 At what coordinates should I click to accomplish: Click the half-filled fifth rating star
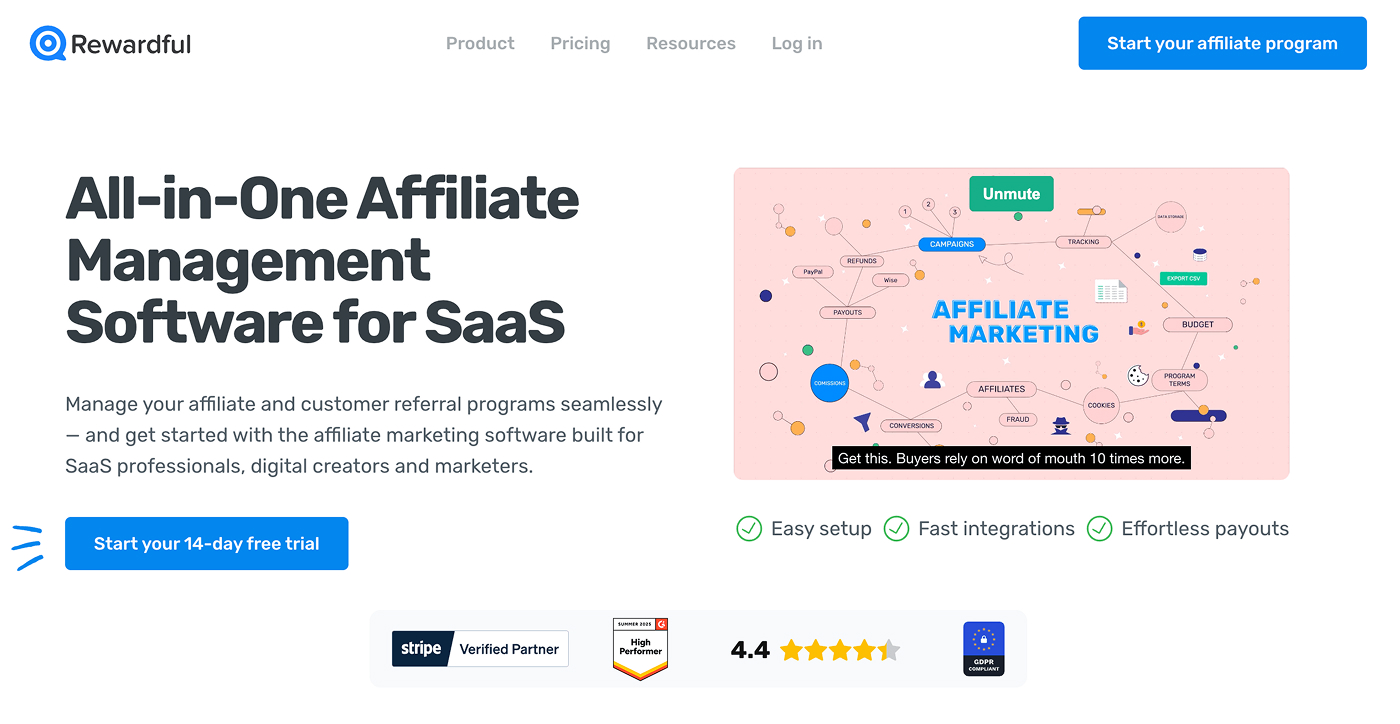tap(889, 650)
